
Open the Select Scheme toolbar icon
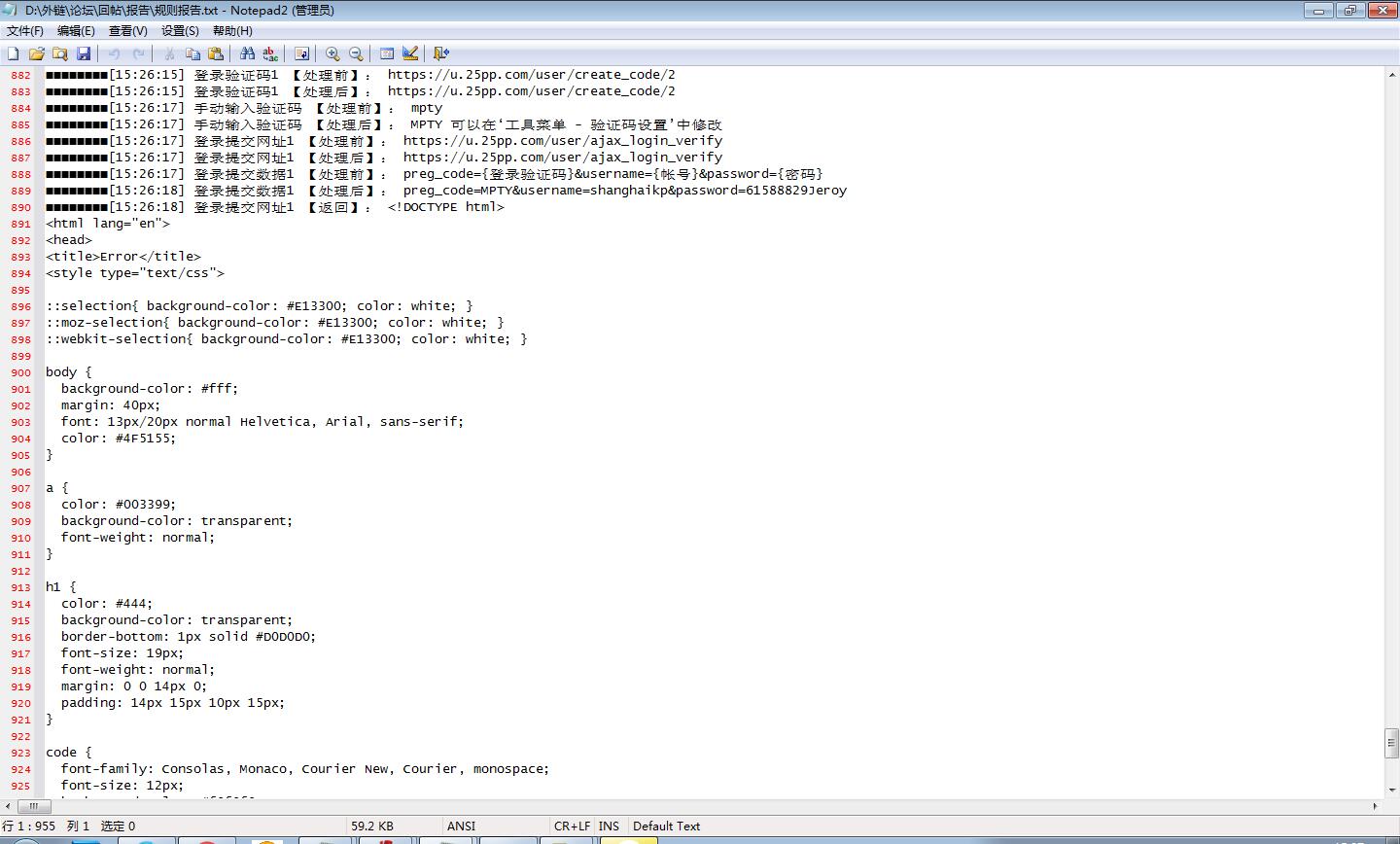tap(387, 53)
